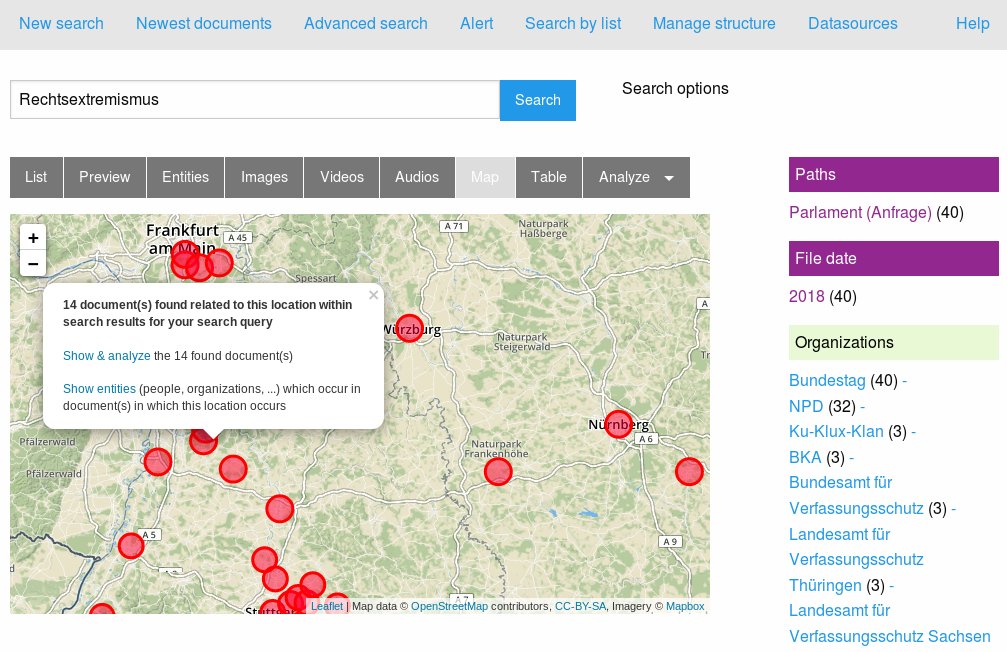
Task: Open Manage structure
Action: point(714,24)
